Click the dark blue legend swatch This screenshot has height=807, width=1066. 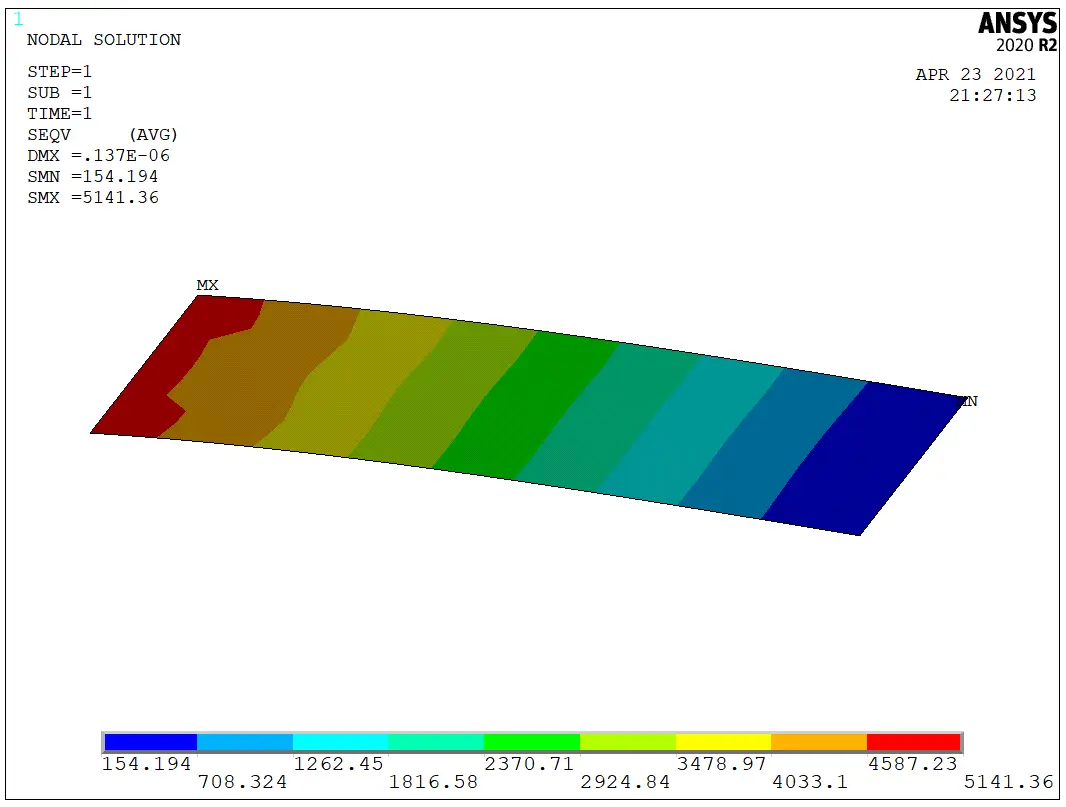tap(151, 742)
